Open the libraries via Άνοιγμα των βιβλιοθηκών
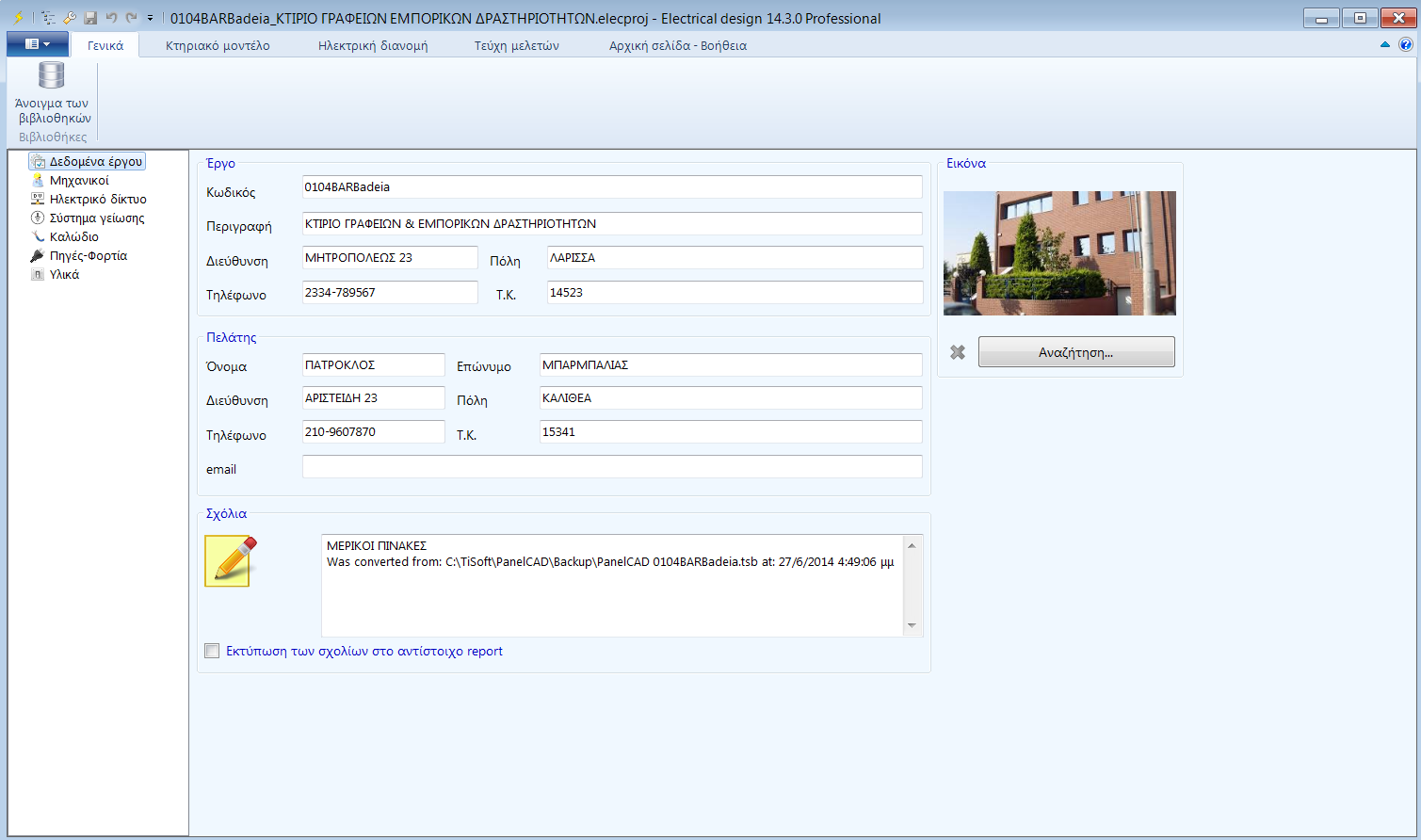The height and width of the screenshot is (840, 1421). coord(51,92)
